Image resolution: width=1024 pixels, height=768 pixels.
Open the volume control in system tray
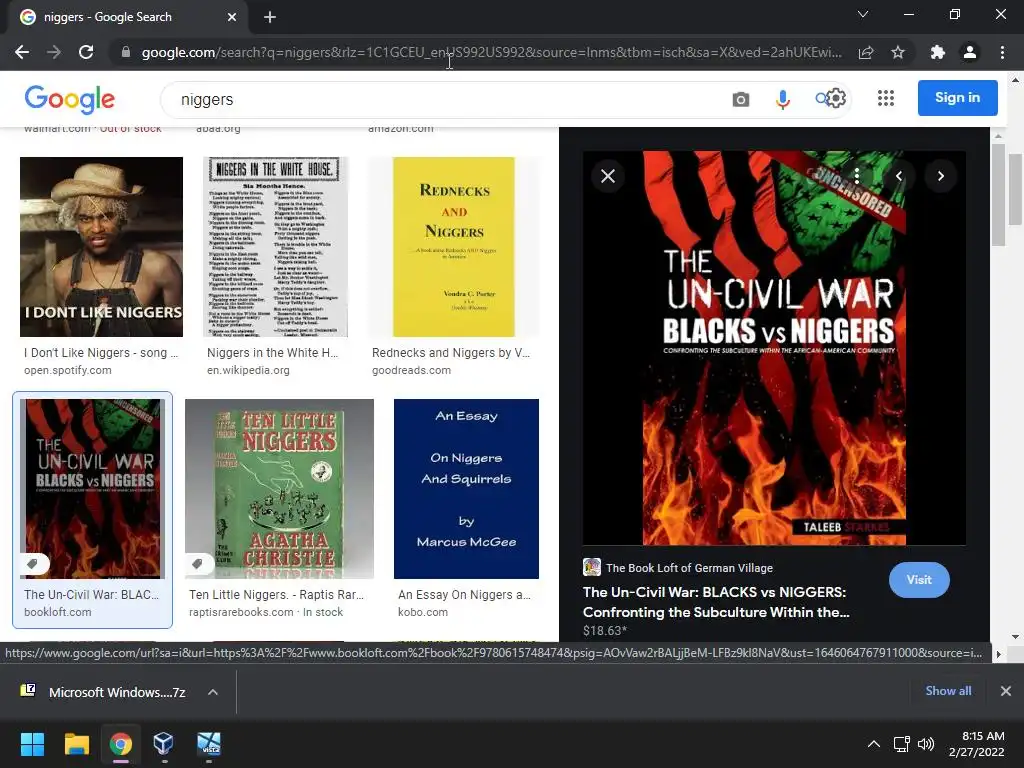click(926, 744)
